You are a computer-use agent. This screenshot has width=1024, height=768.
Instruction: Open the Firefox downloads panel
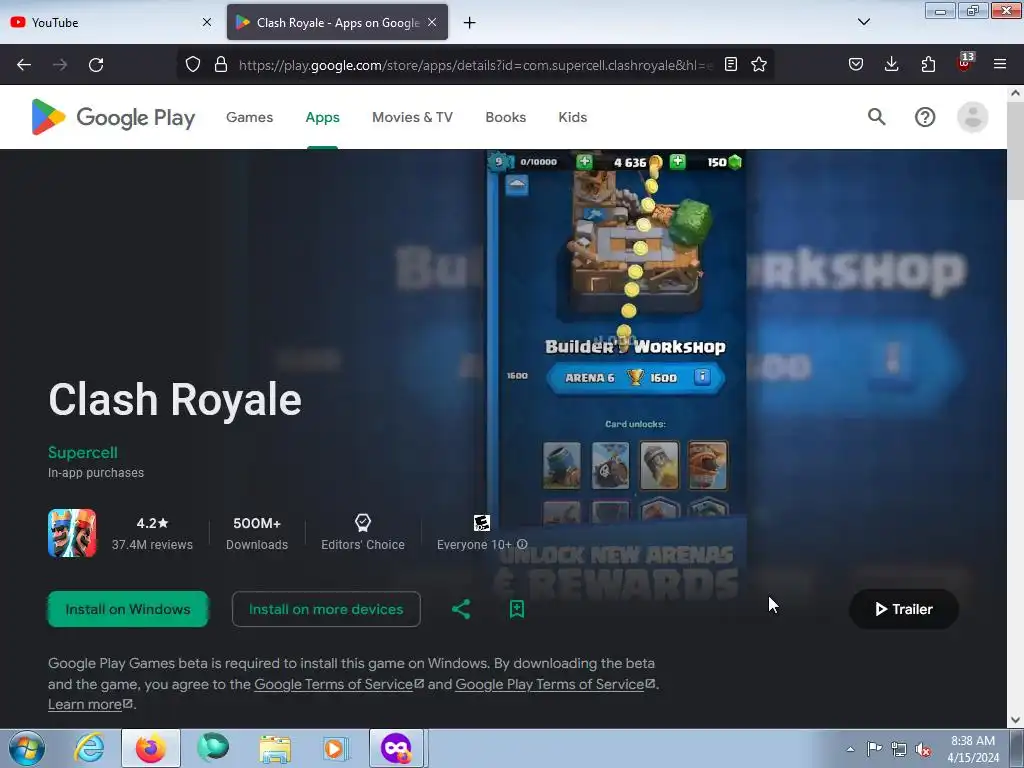click(891, 65)
